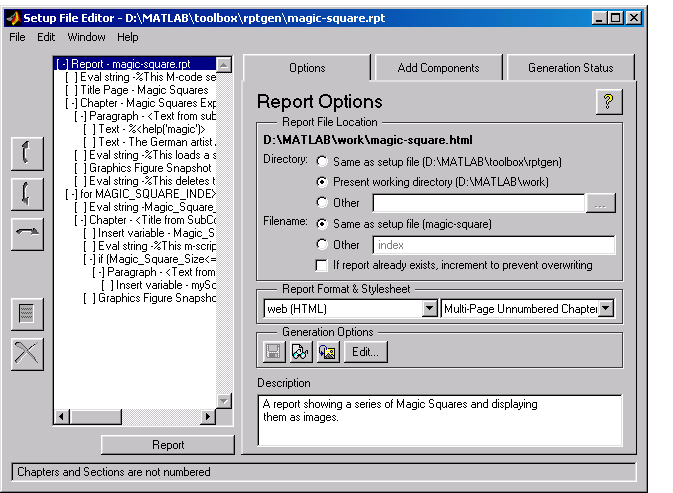673x493 pixels.
Task: Enable increment to prevent overwriting checkbox
Action: coord(321,265)
